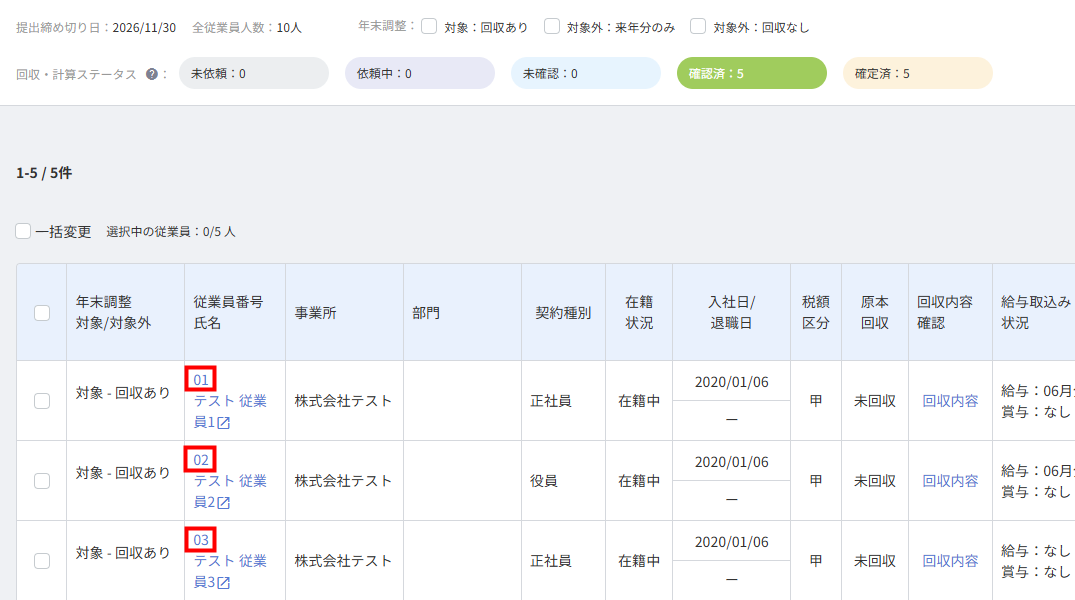Open employee number 01 link

(201, 379)
